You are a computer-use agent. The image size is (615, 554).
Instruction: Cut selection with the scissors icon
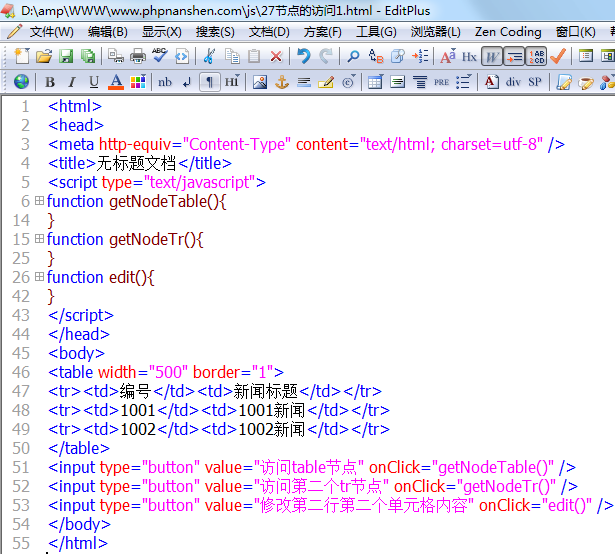pyautogui.click(x=210, y=56)
